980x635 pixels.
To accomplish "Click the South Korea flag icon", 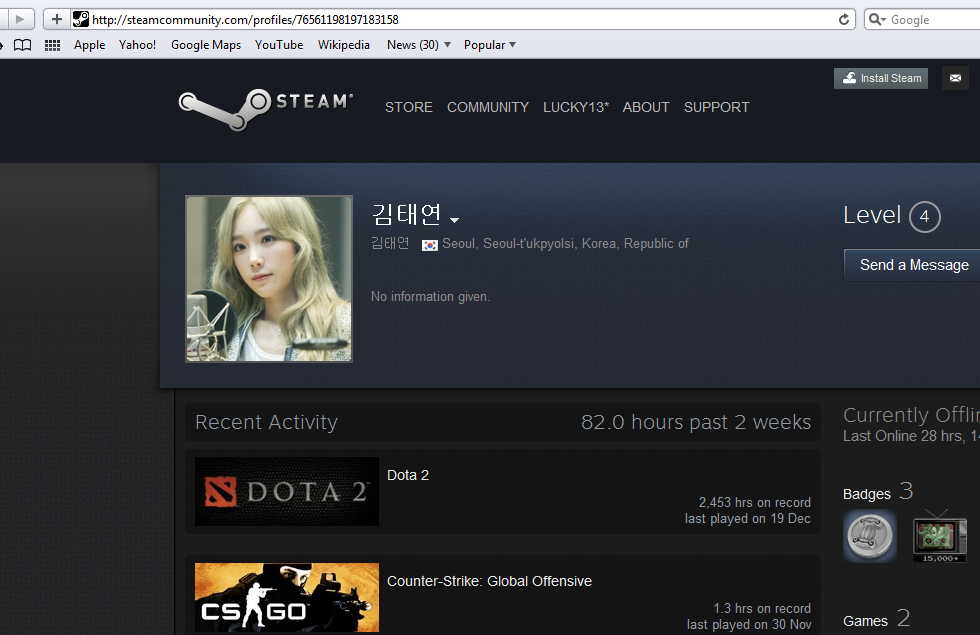I will [429, 245].
